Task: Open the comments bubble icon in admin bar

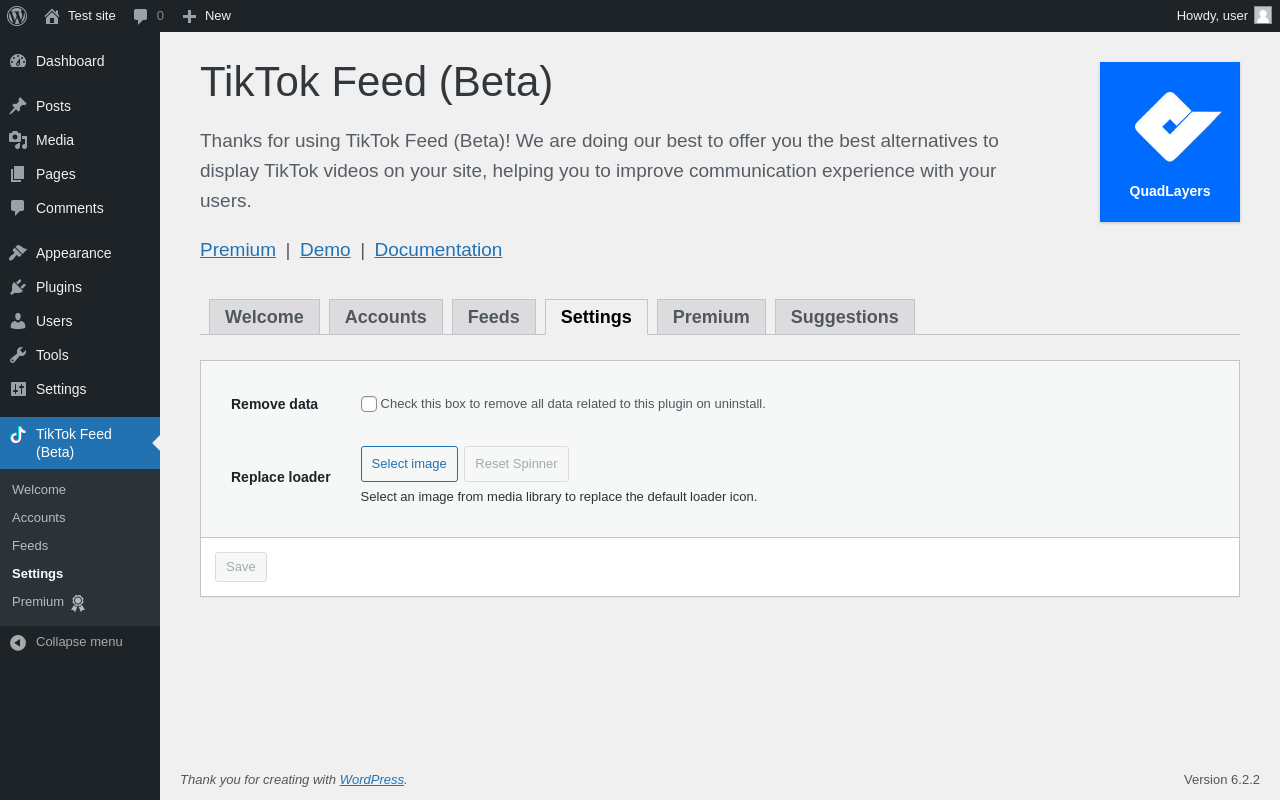Action: pos(141,16)
